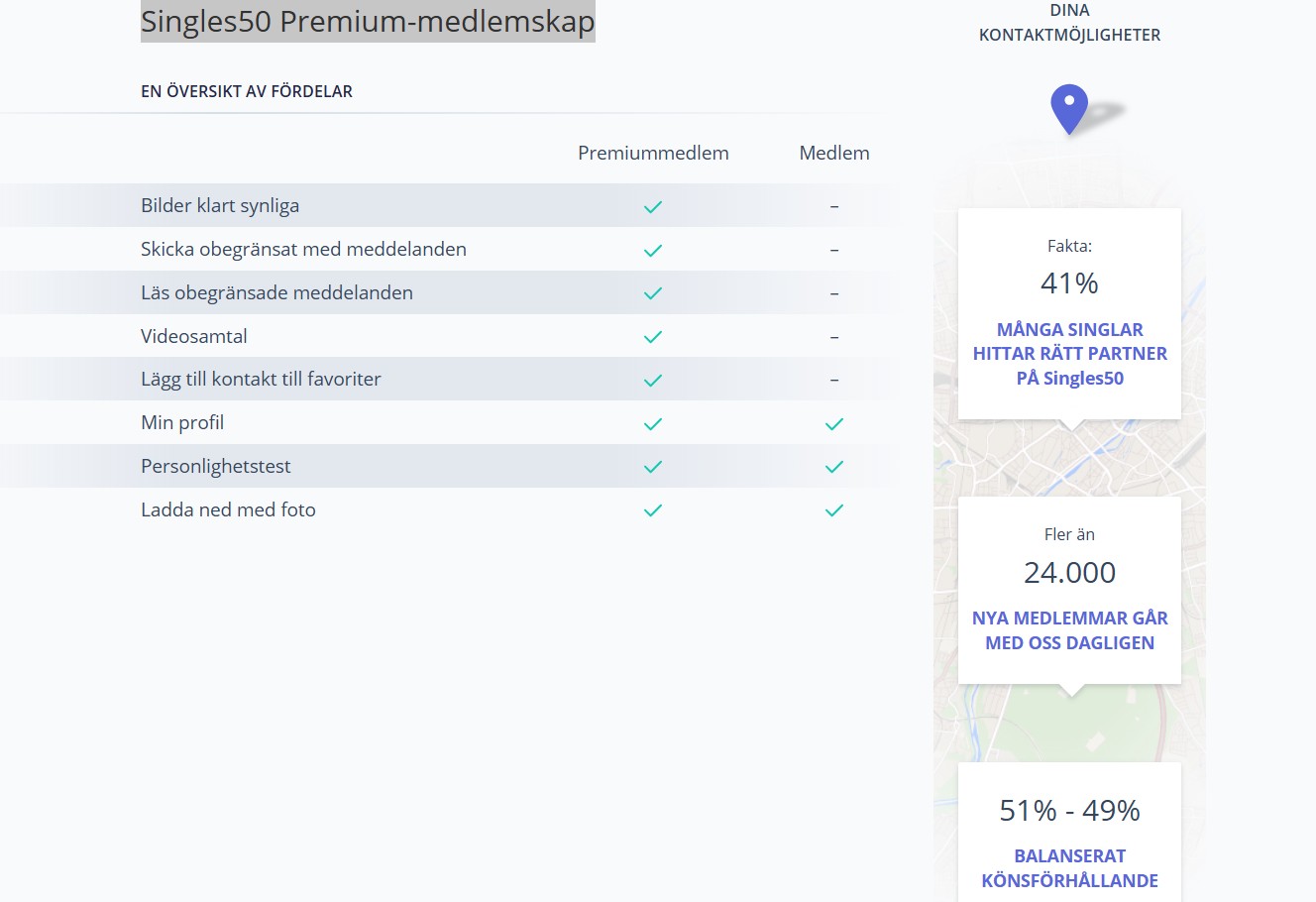
Task: Click Premiummedlem checkmark for Läs obegränsade meddelanden
Action: click(653, 293)
